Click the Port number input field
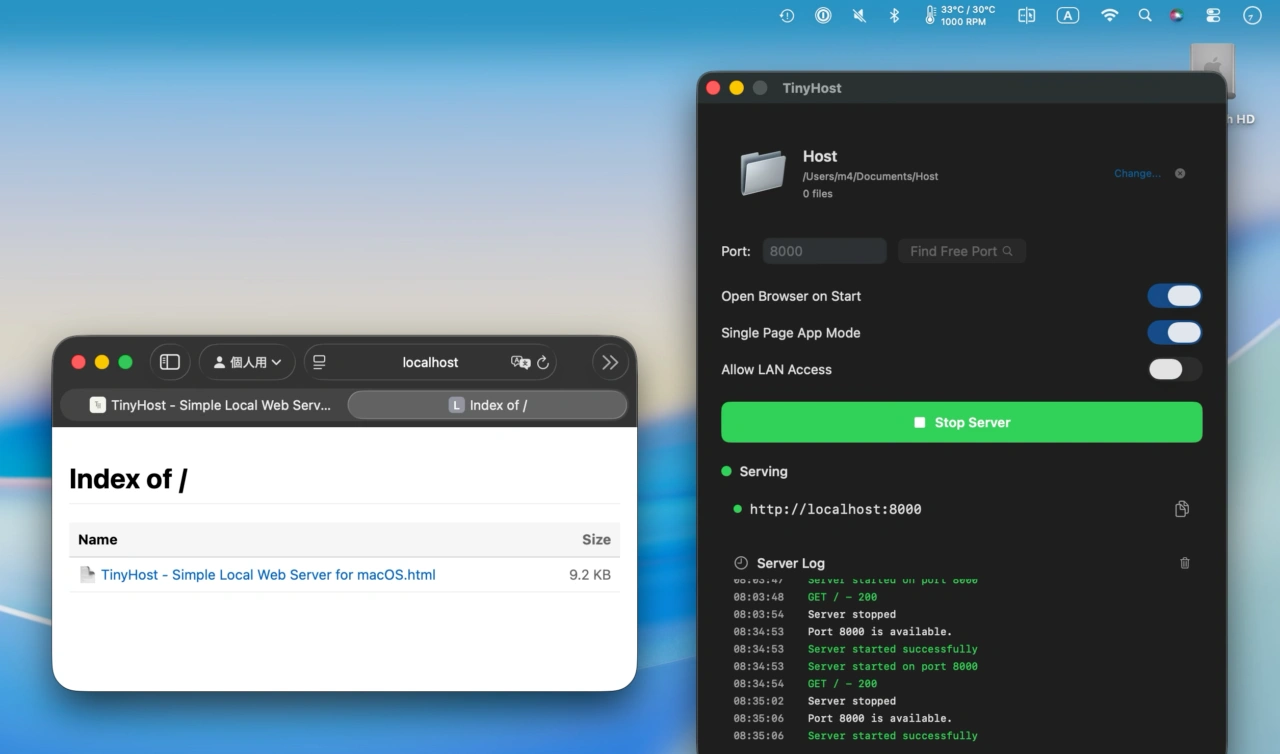The image size is (1280, 754). click(x=823, y=251)
